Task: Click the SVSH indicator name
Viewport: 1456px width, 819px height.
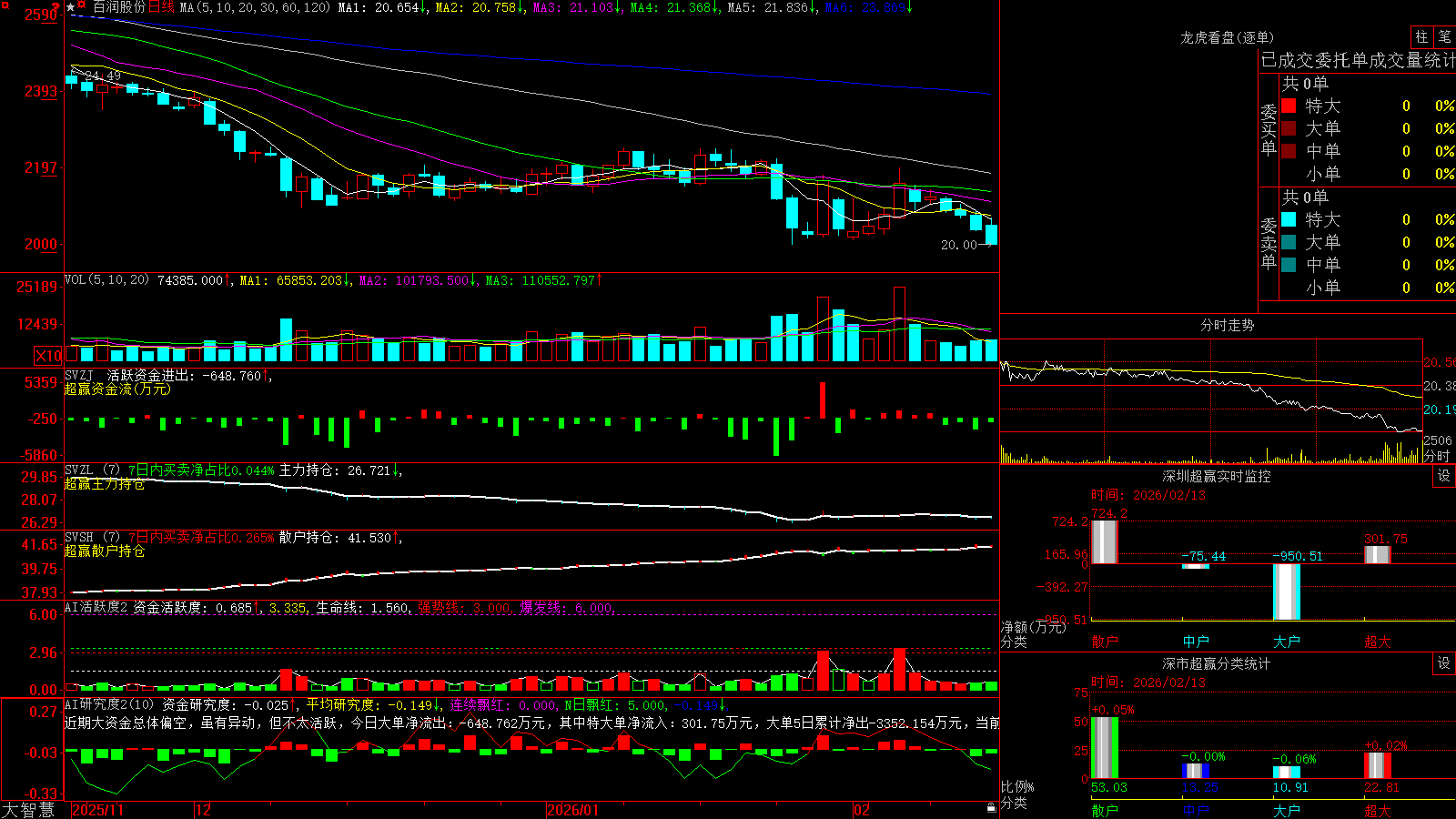Action: point(79,537)
